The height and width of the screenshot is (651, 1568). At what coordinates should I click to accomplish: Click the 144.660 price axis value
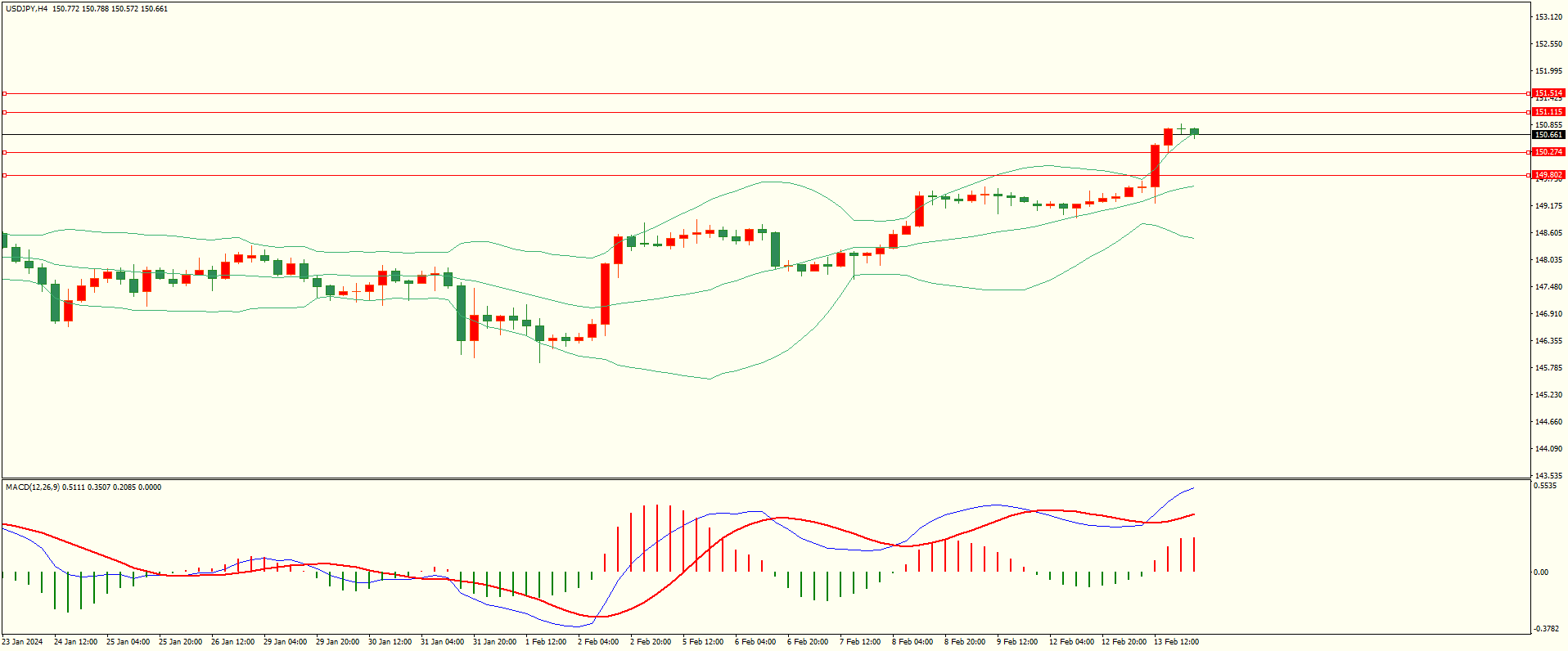1548,422
